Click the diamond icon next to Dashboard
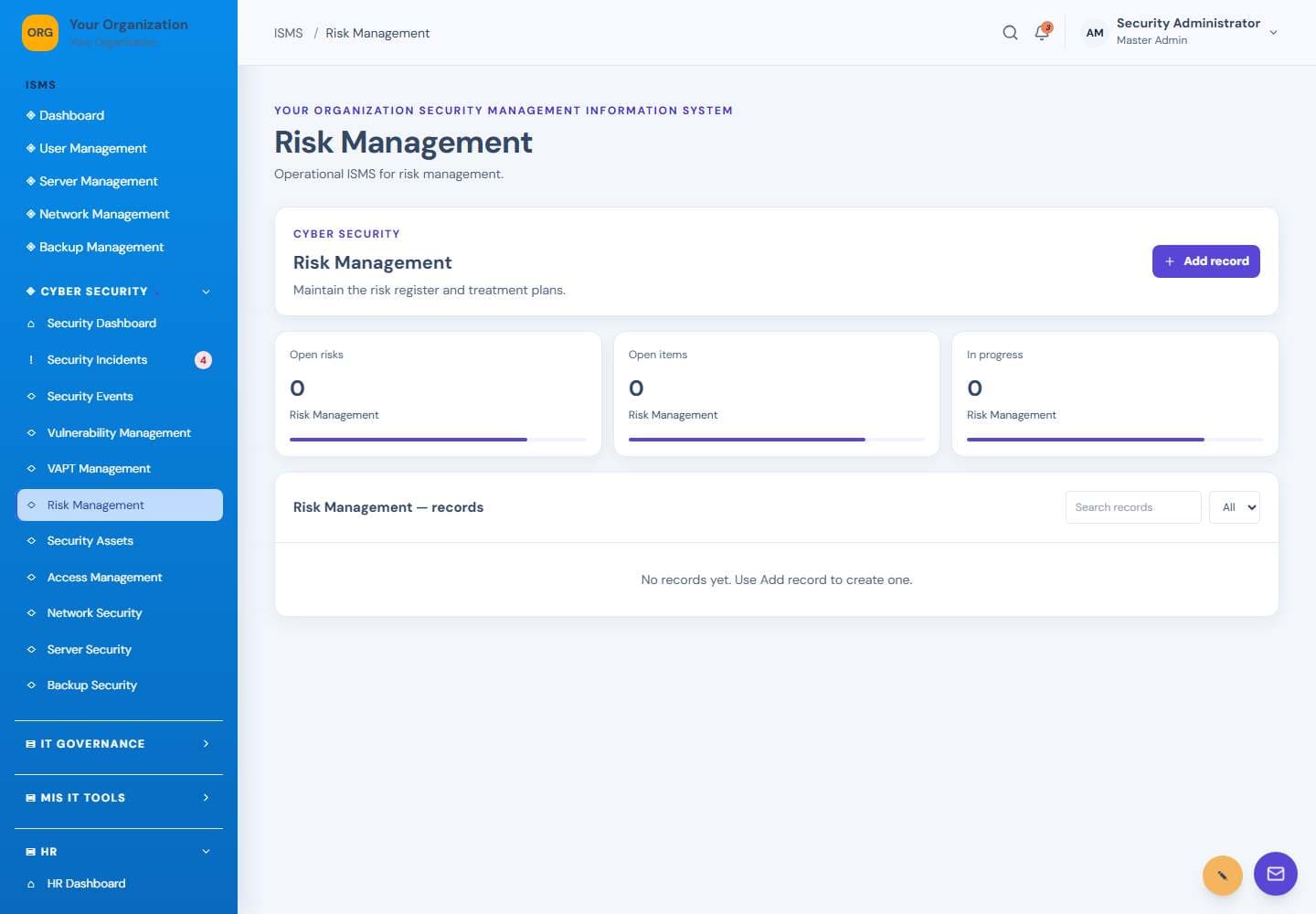This screenshot has height=914, width=1316. [x=31, y=115]
